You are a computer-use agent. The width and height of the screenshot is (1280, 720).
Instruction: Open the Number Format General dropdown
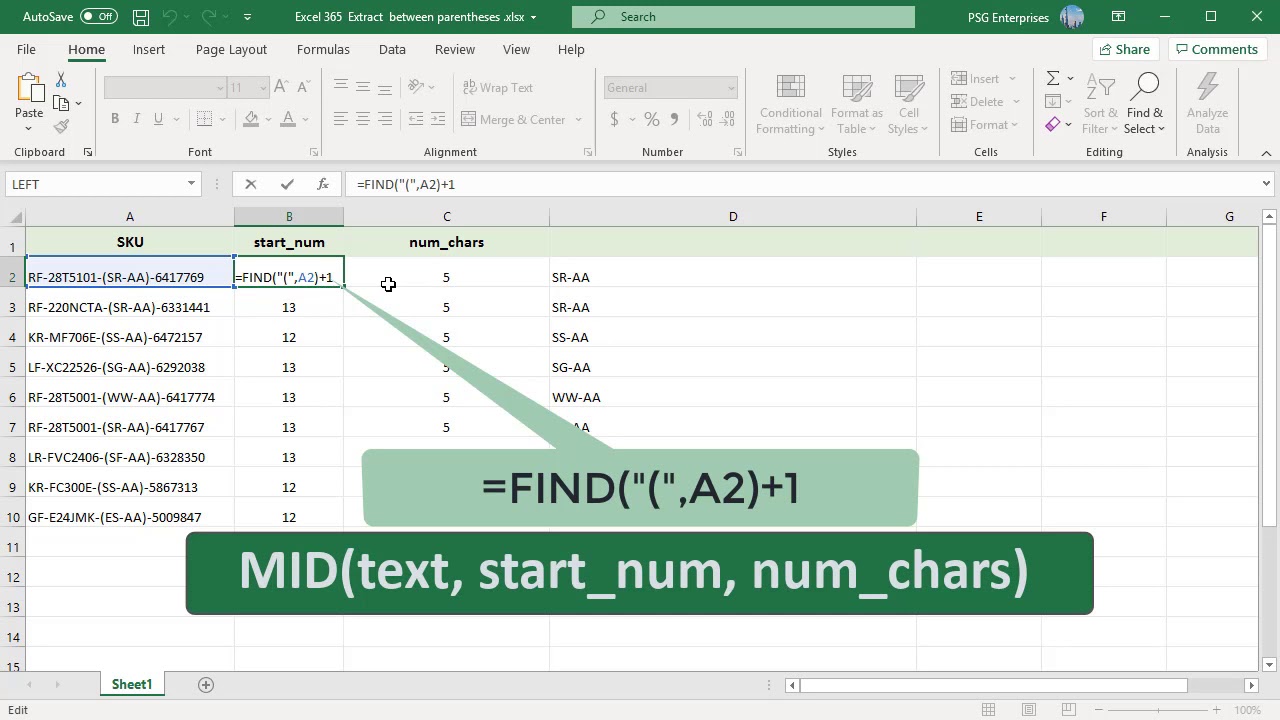pyautogui.click(x=731, y=88)
